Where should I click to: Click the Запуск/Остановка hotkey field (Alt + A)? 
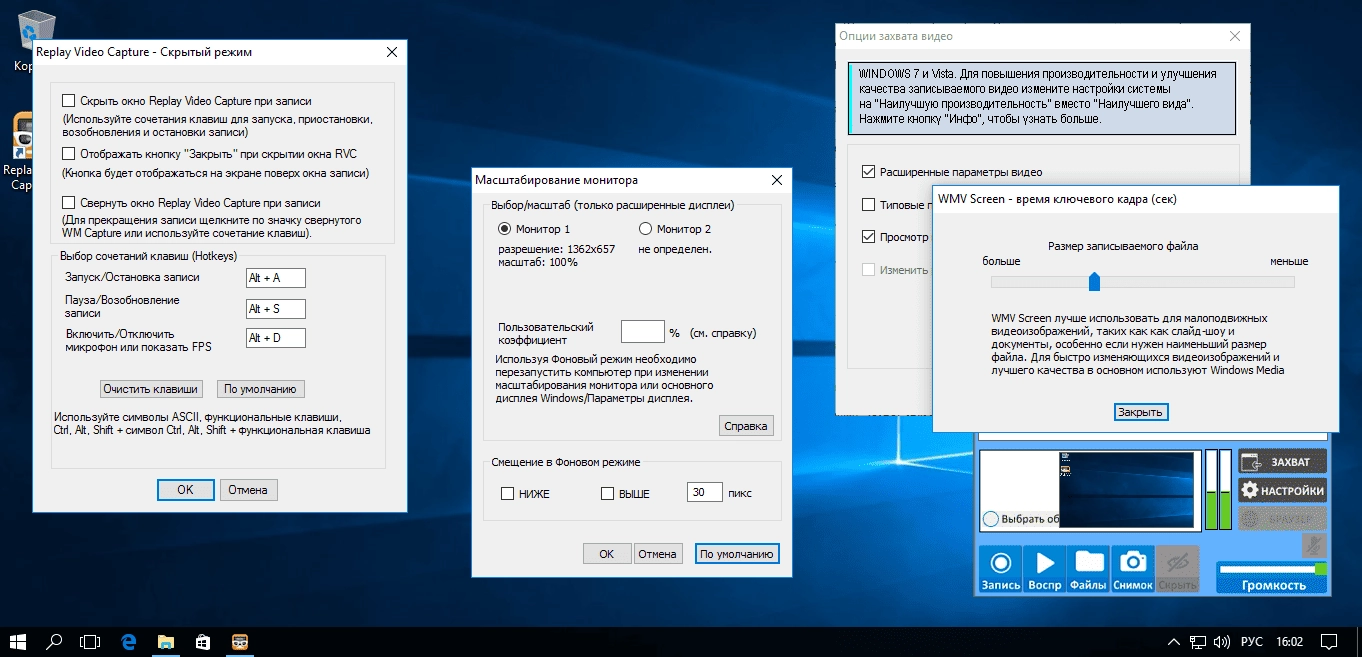275,278
